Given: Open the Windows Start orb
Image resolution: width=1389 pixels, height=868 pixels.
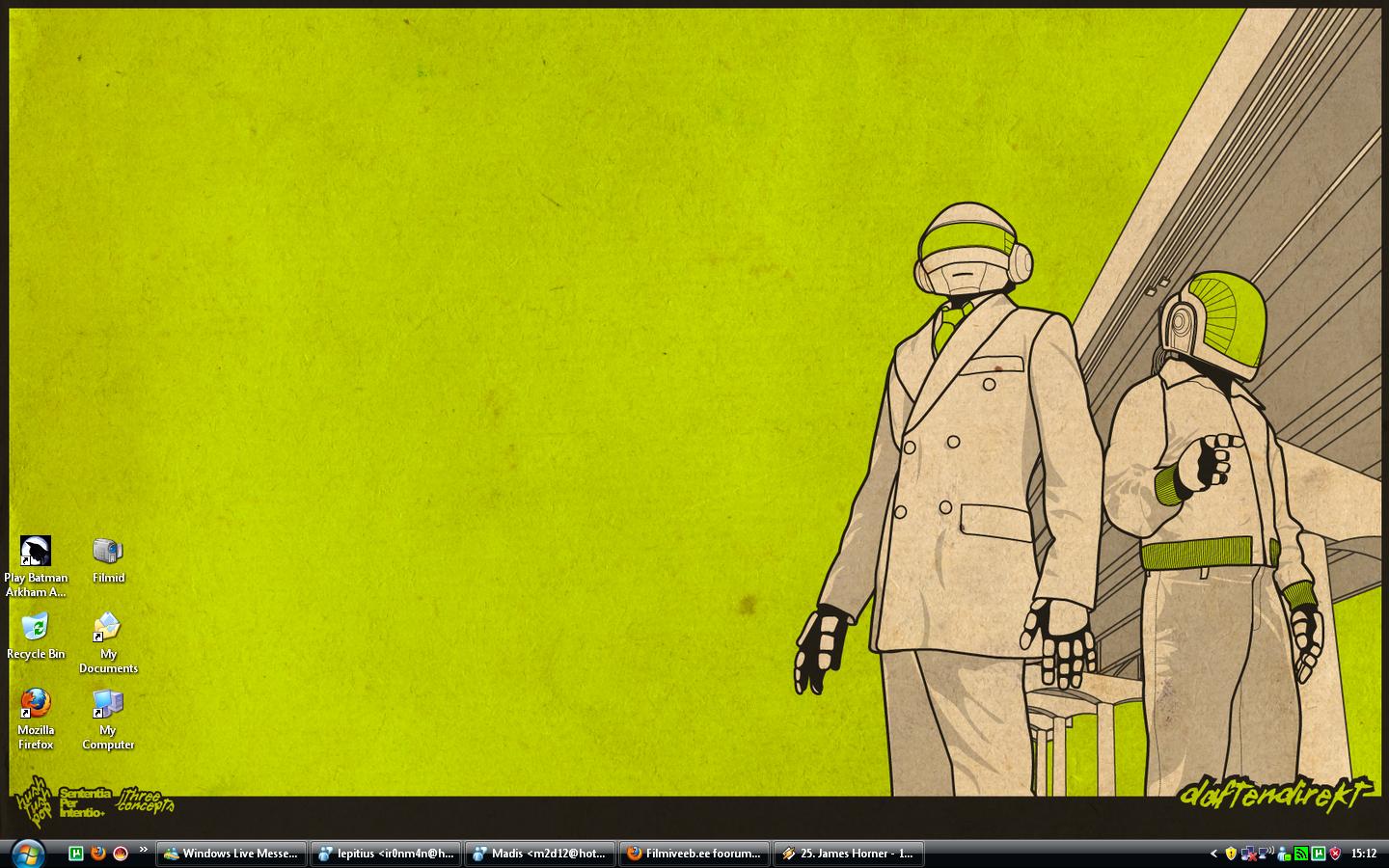Looking at the screenshot, I should (x=27, y=853).
